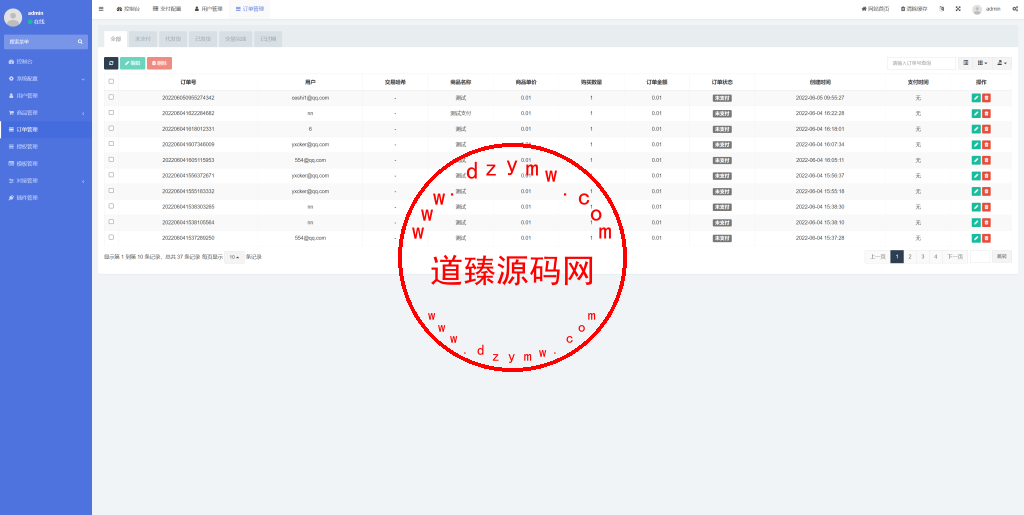Expand the 系统配置 sidebar menu
The height and width of the screenshot is (515, 1024).
(46, 78)
